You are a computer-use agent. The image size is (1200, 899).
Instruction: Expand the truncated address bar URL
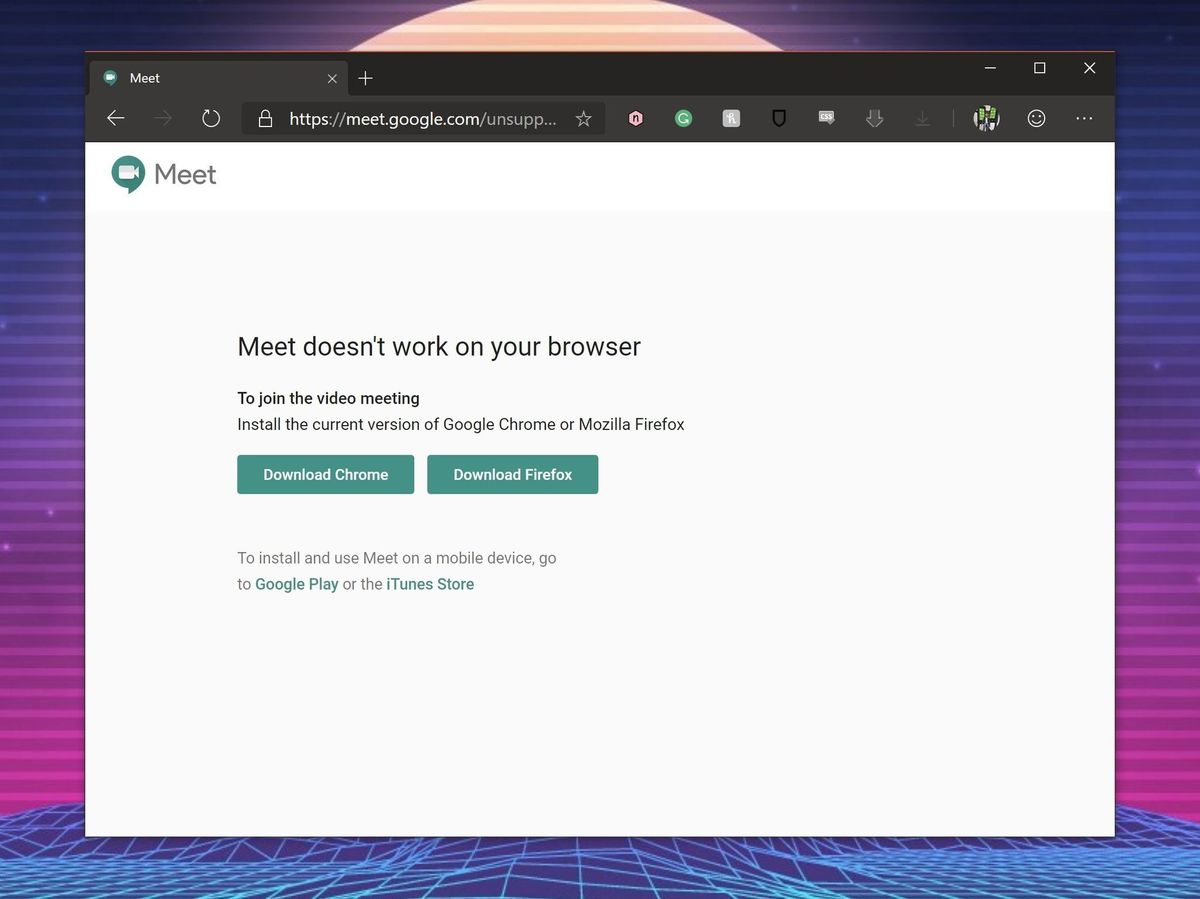point(540,119)
